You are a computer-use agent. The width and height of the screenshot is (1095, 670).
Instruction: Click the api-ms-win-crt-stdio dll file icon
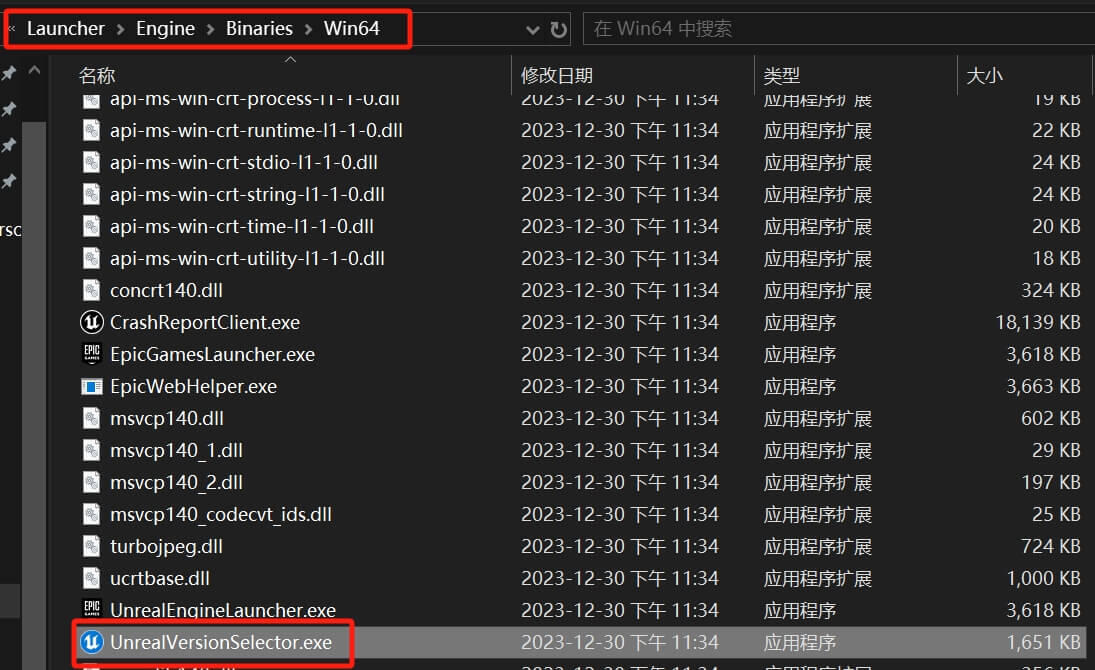pyautogui.click(x=91, y=163)
